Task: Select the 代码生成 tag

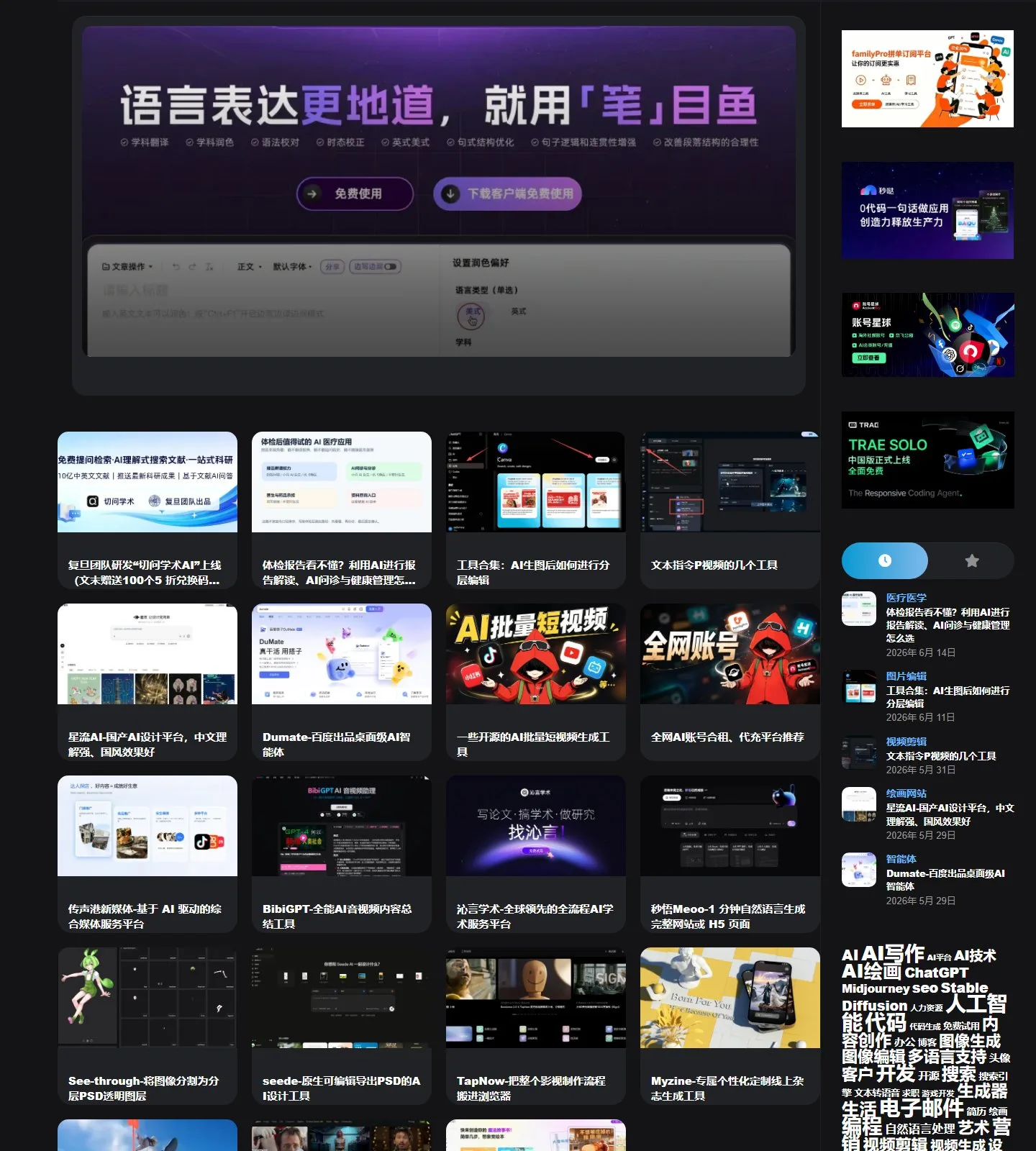Action: [925, 1027]
